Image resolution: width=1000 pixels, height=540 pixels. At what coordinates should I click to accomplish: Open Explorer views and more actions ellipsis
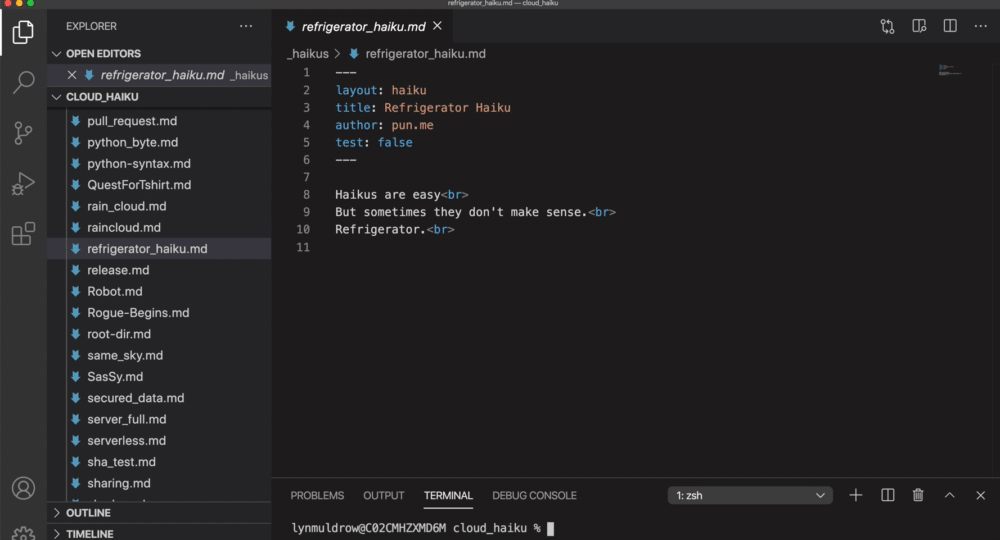pos(246,26)
